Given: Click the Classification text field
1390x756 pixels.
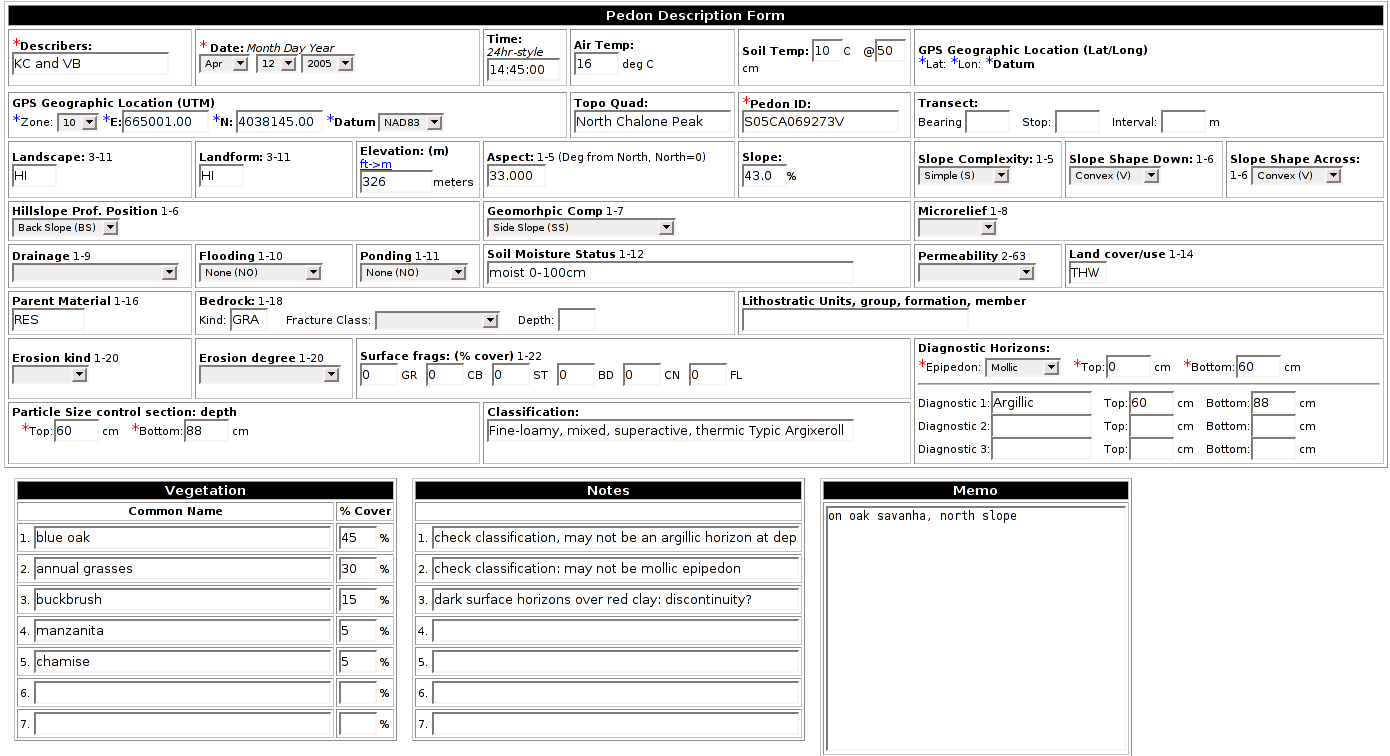Looking at the screenshot, I should 669,431.
